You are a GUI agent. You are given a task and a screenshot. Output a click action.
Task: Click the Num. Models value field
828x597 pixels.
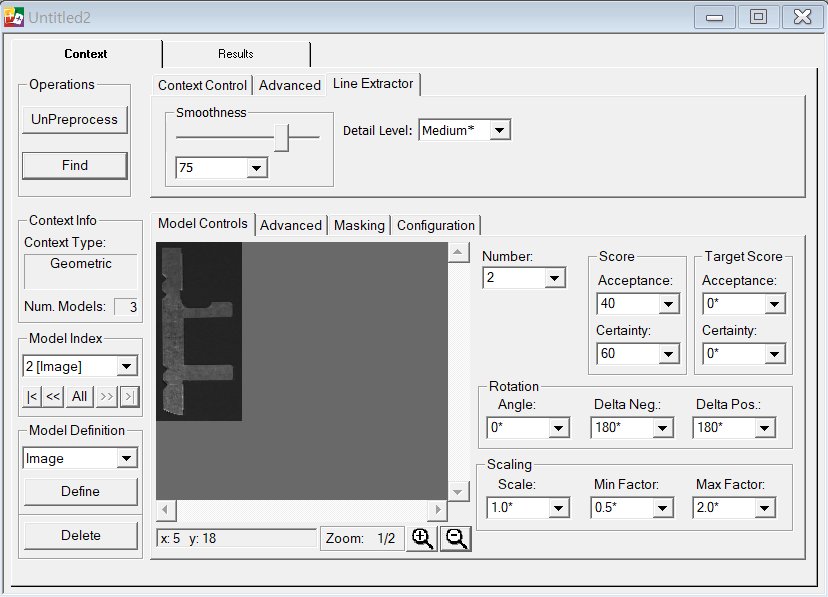pyautogui.click(x=127, y=307)
